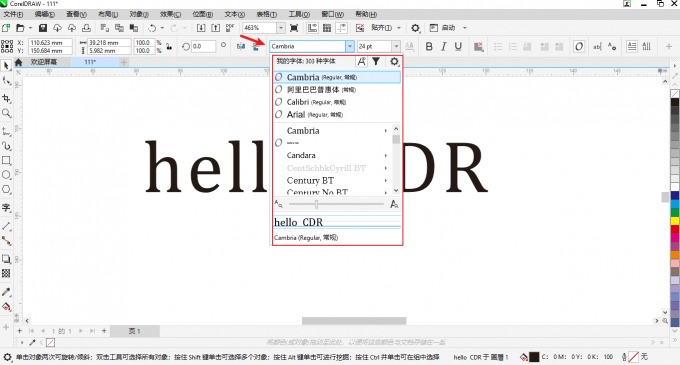Screen dimensions: 680x365
Task: Toggle Bold text formatting
Action: (x=429, y=46)
